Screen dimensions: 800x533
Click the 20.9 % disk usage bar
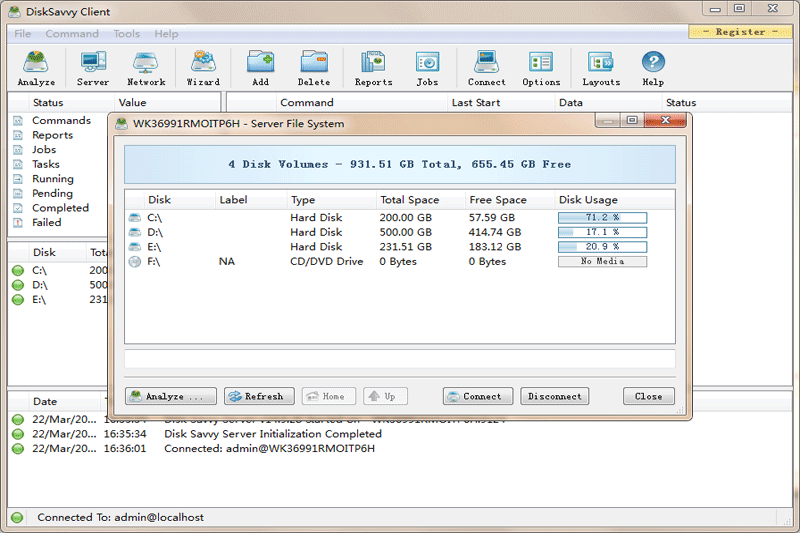point(603,247)
